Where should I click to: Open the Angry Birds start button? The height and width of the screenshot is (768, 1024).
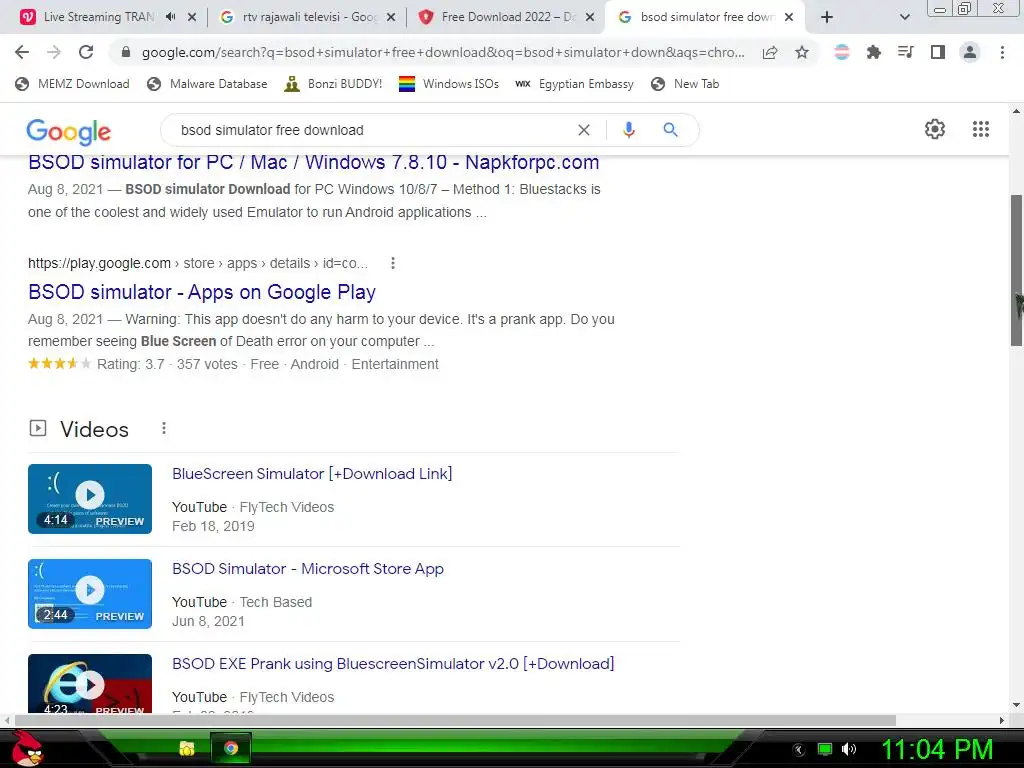27,748
